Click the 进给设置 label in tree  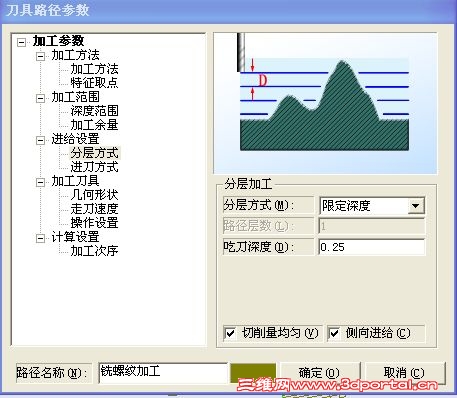(75, 139)
